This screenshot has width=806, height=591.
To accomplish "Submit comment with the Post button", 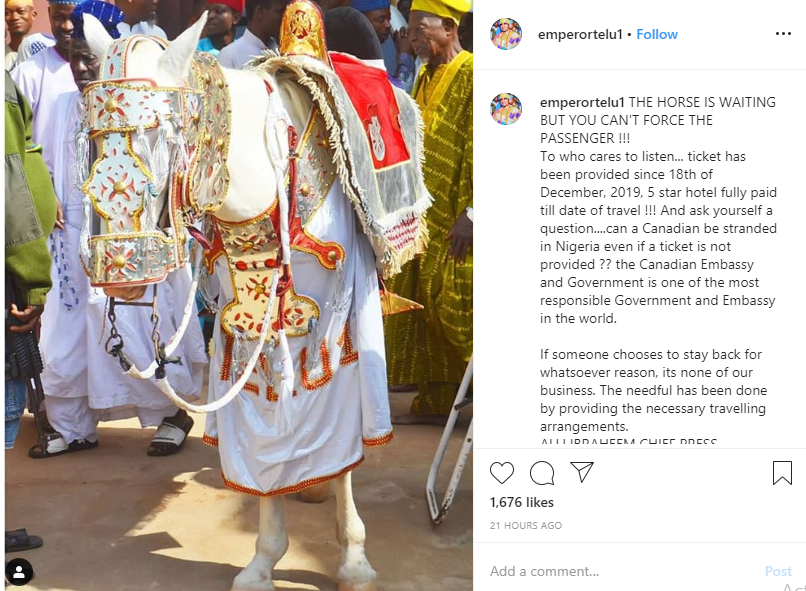I will point(778,571).
